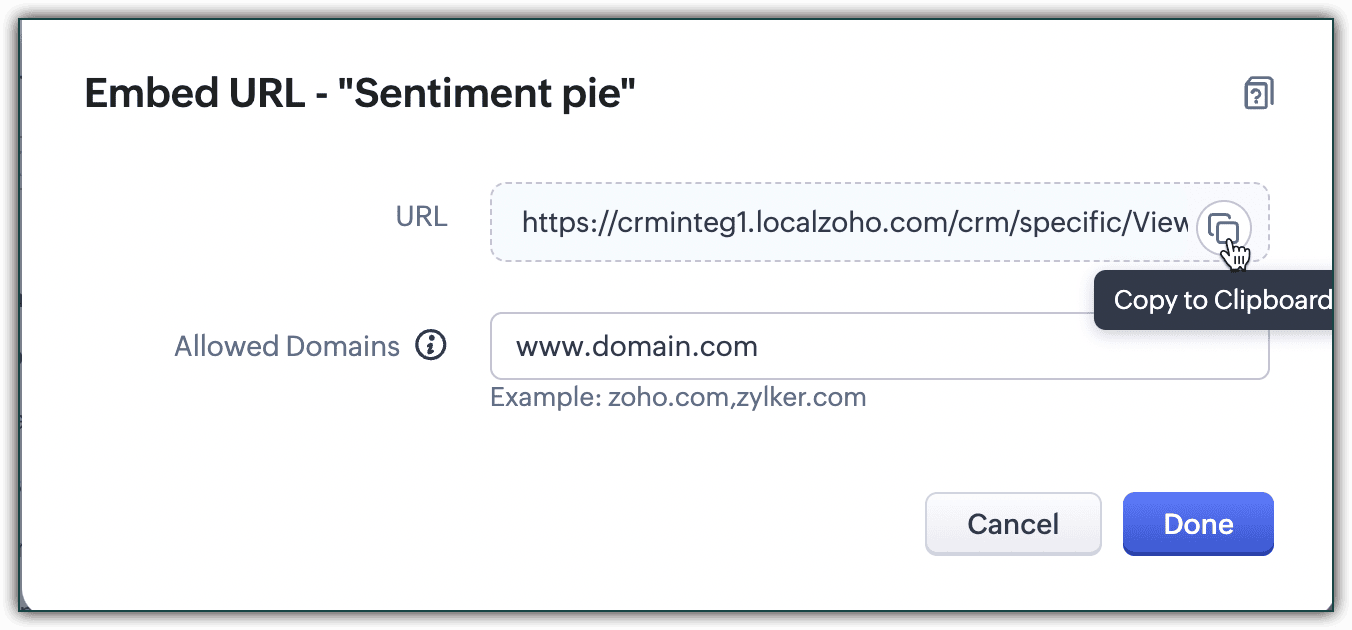
Task: Click the "Allowed Domains" label
Action: 286,346
